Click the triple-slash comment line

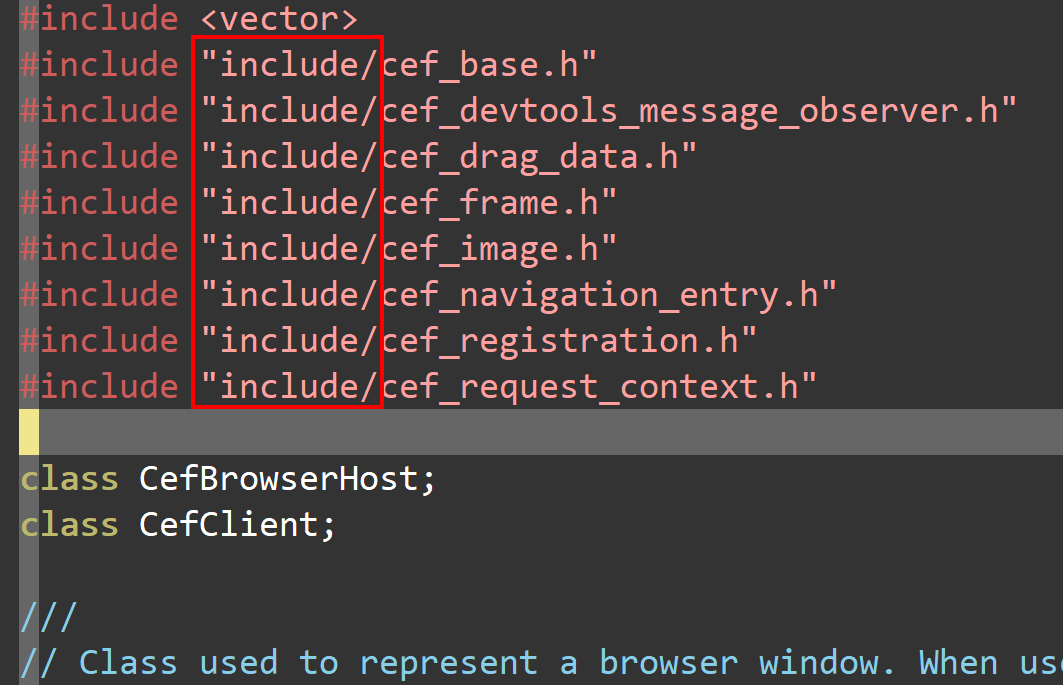click(x=49, y=617)
